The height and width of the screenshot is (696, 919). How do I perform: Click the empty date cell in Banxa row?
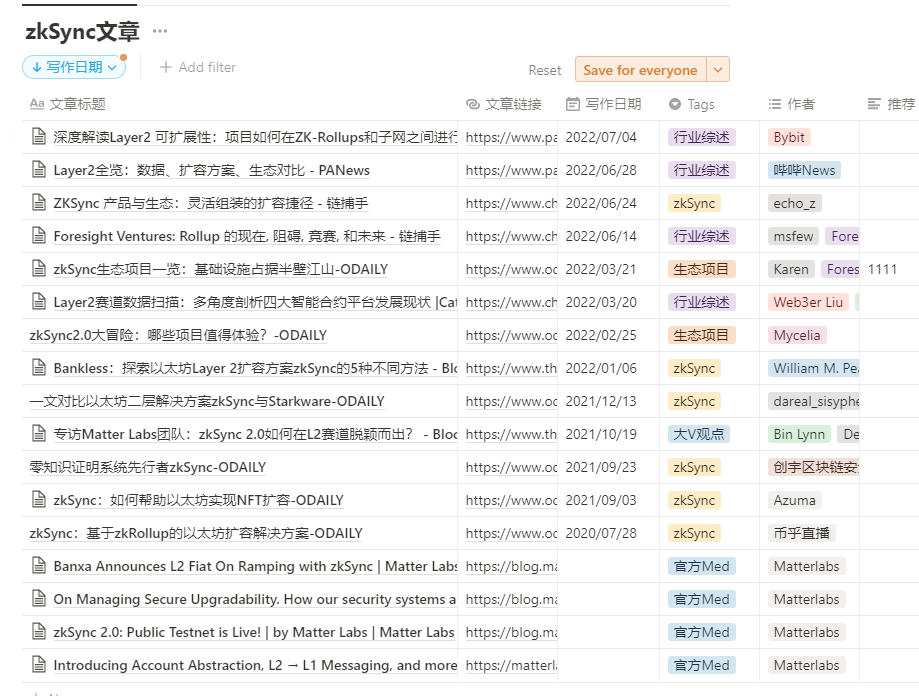click(608, 566)
